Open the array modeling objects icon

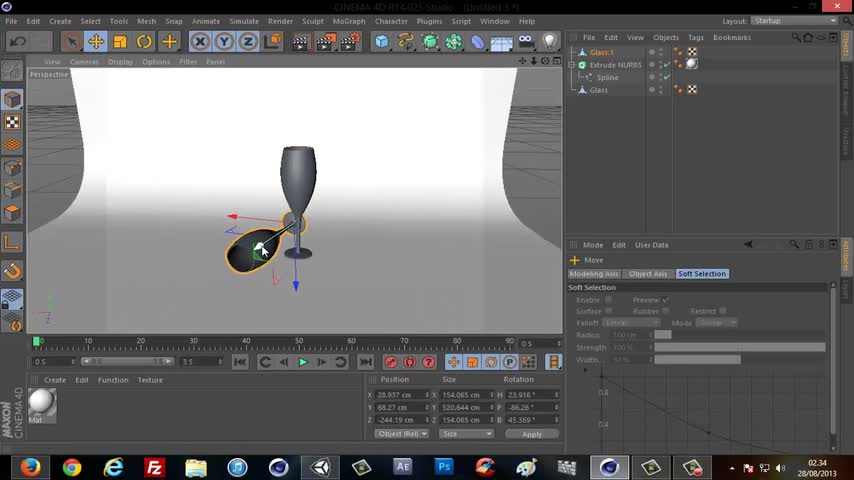point(454,41)
